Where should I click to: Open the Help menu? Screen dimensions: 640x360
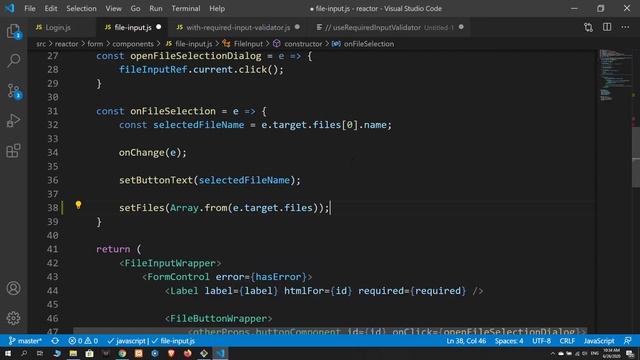217,8
